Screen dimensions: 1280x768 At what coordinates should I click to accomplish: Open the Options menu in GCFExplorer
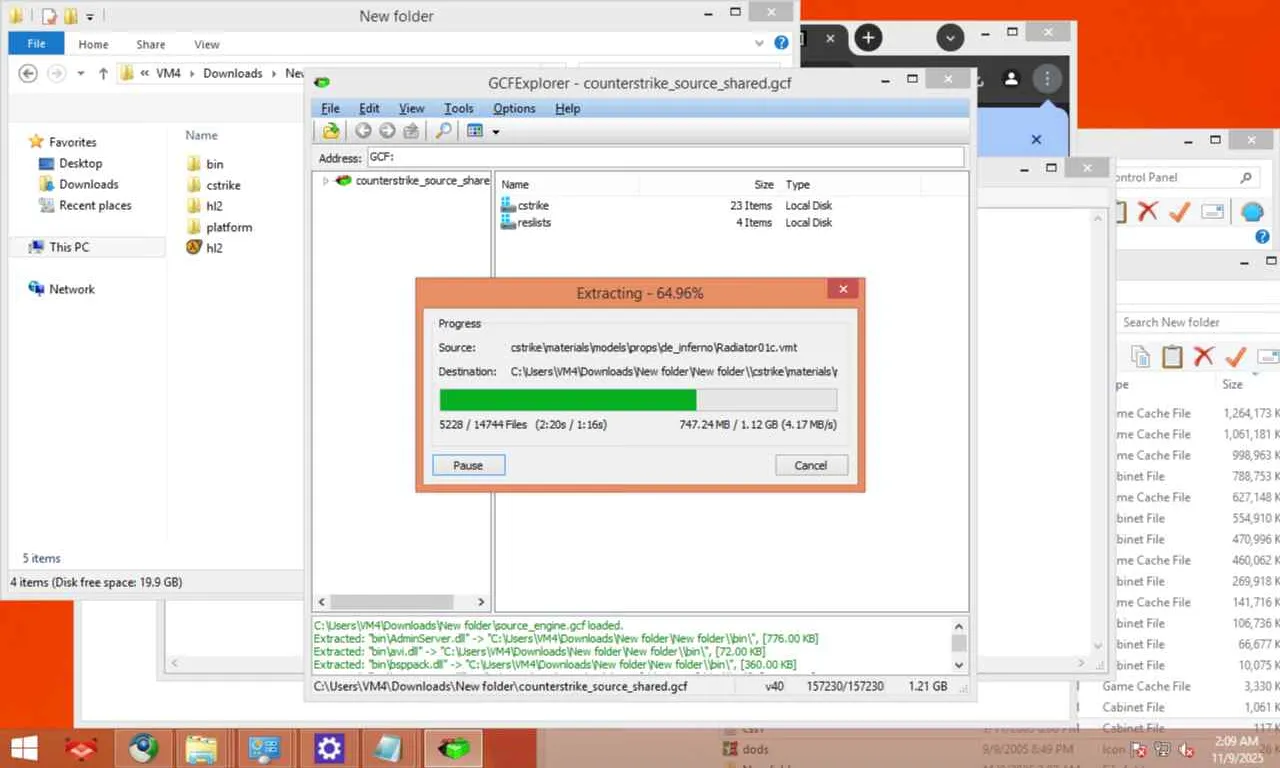(514, 108)
